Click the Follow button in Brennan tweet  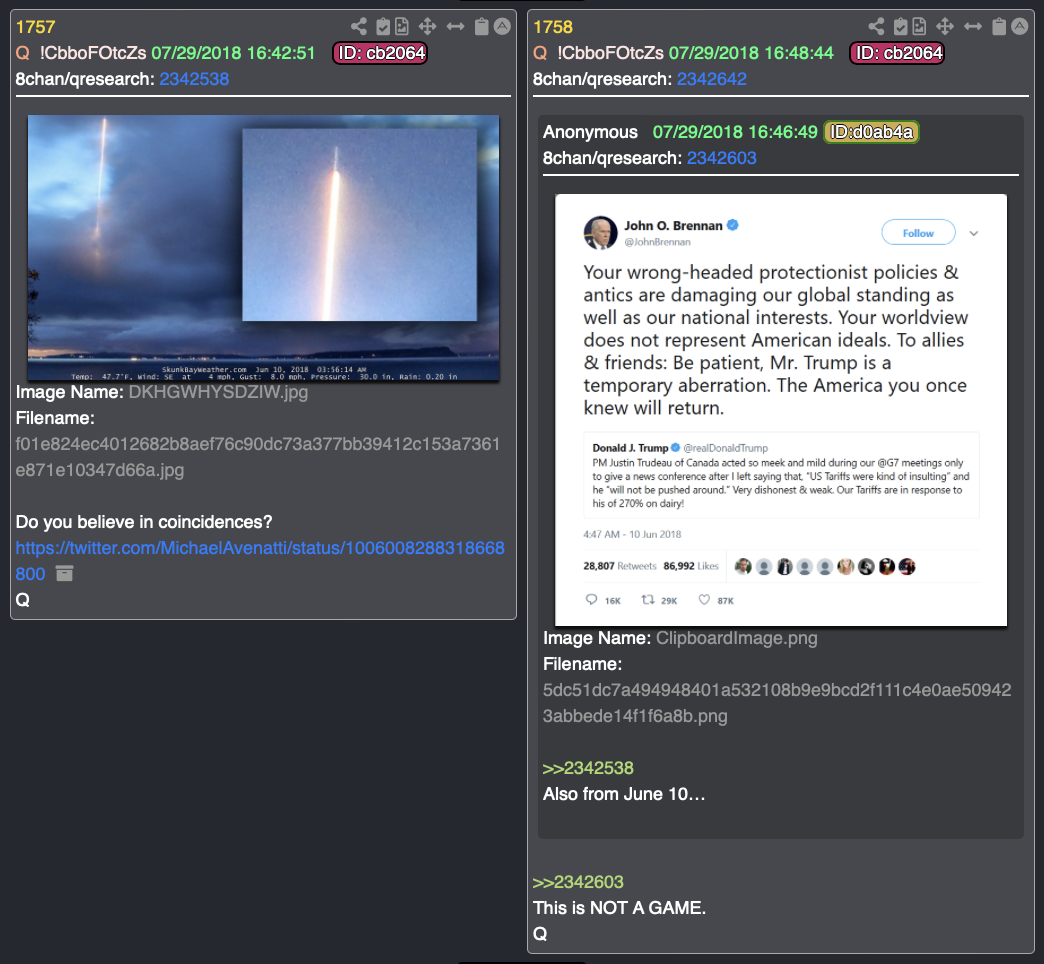(x=918, y=233)
